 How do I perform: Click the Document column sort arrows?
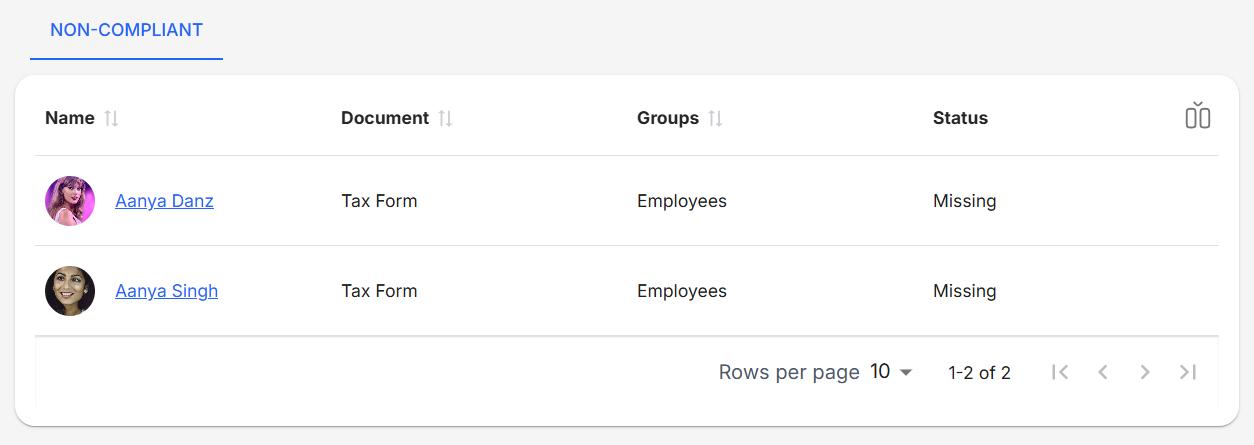tap(445, 118)
